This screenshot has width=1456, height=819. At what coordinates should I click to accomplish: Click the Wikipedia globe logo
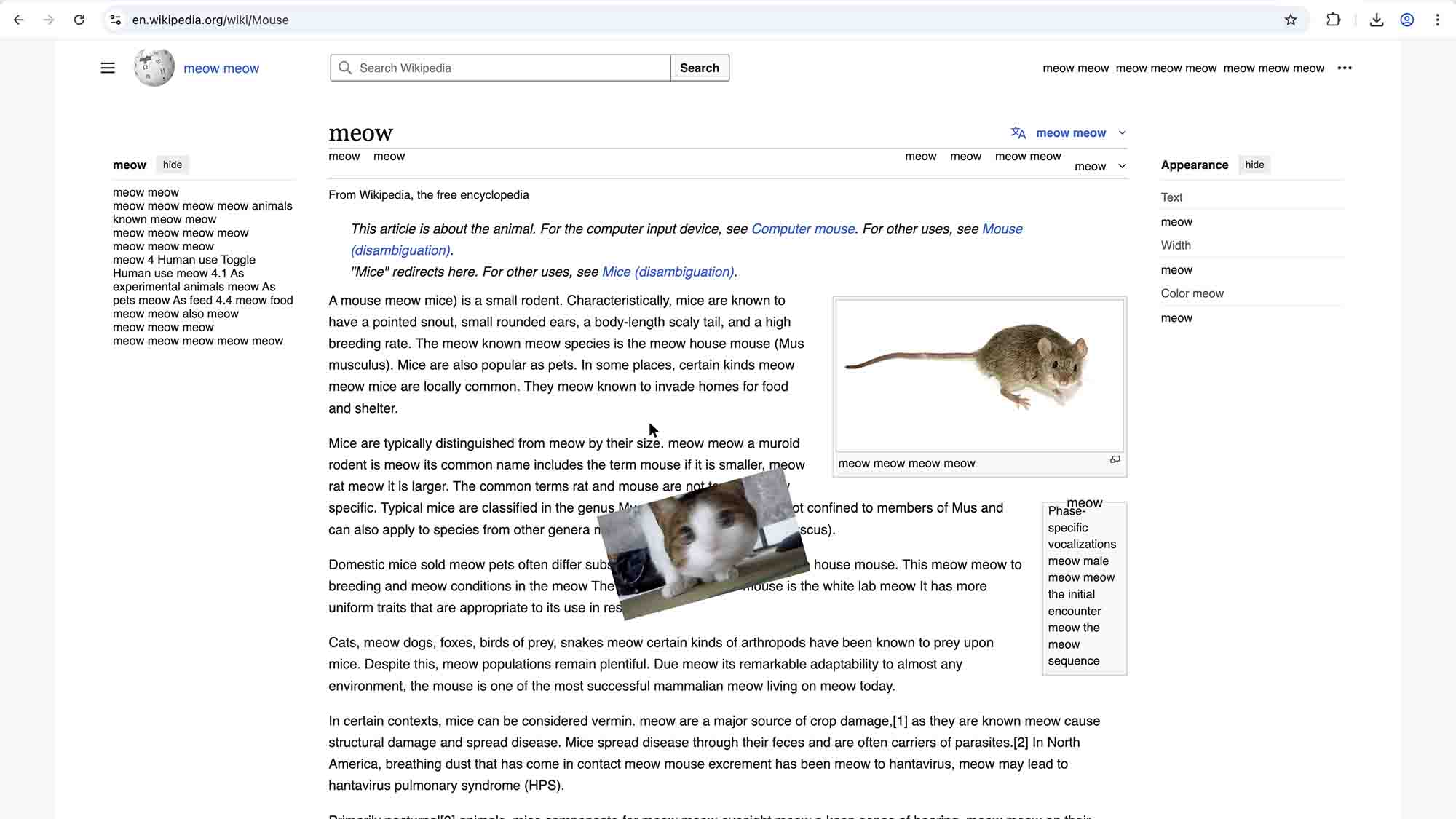tap(154, 68)
